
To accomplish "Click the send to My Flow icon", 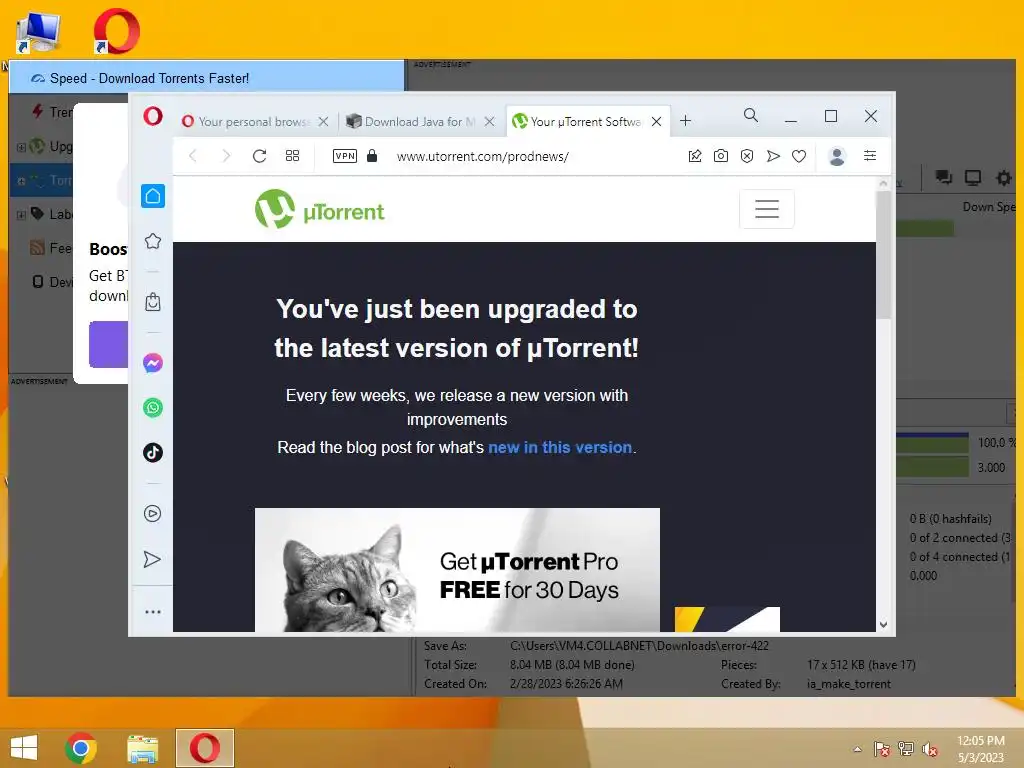I will pyautogui.click(x=773, y=156).
